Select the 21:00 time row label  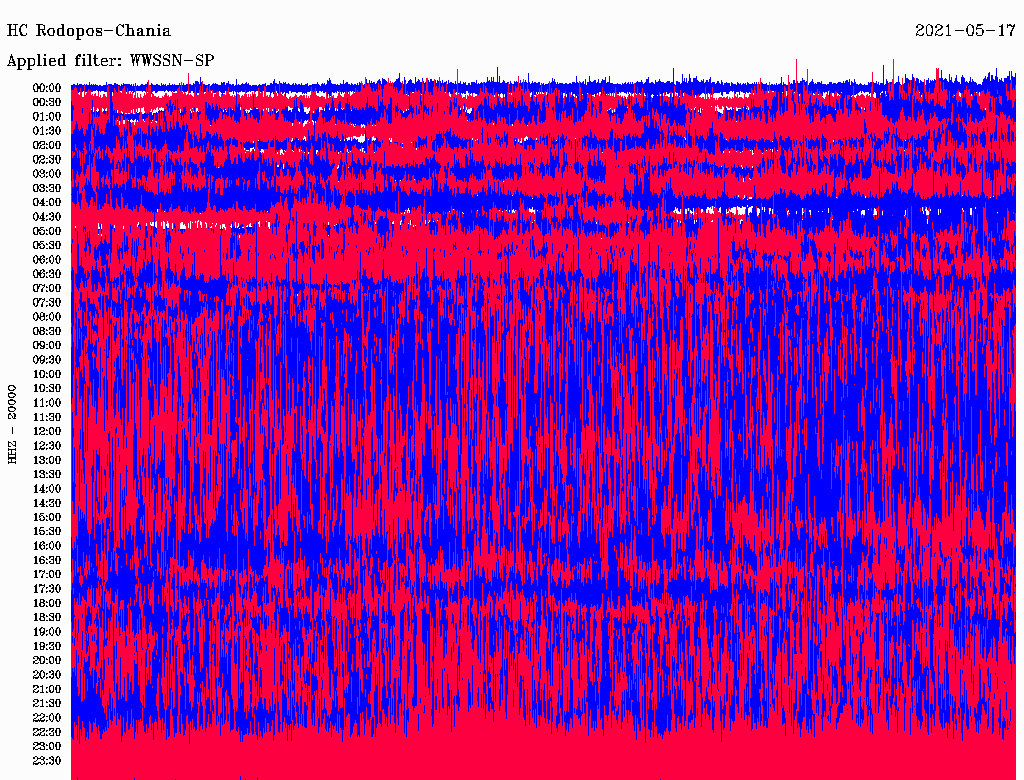[x=47, y=689]
